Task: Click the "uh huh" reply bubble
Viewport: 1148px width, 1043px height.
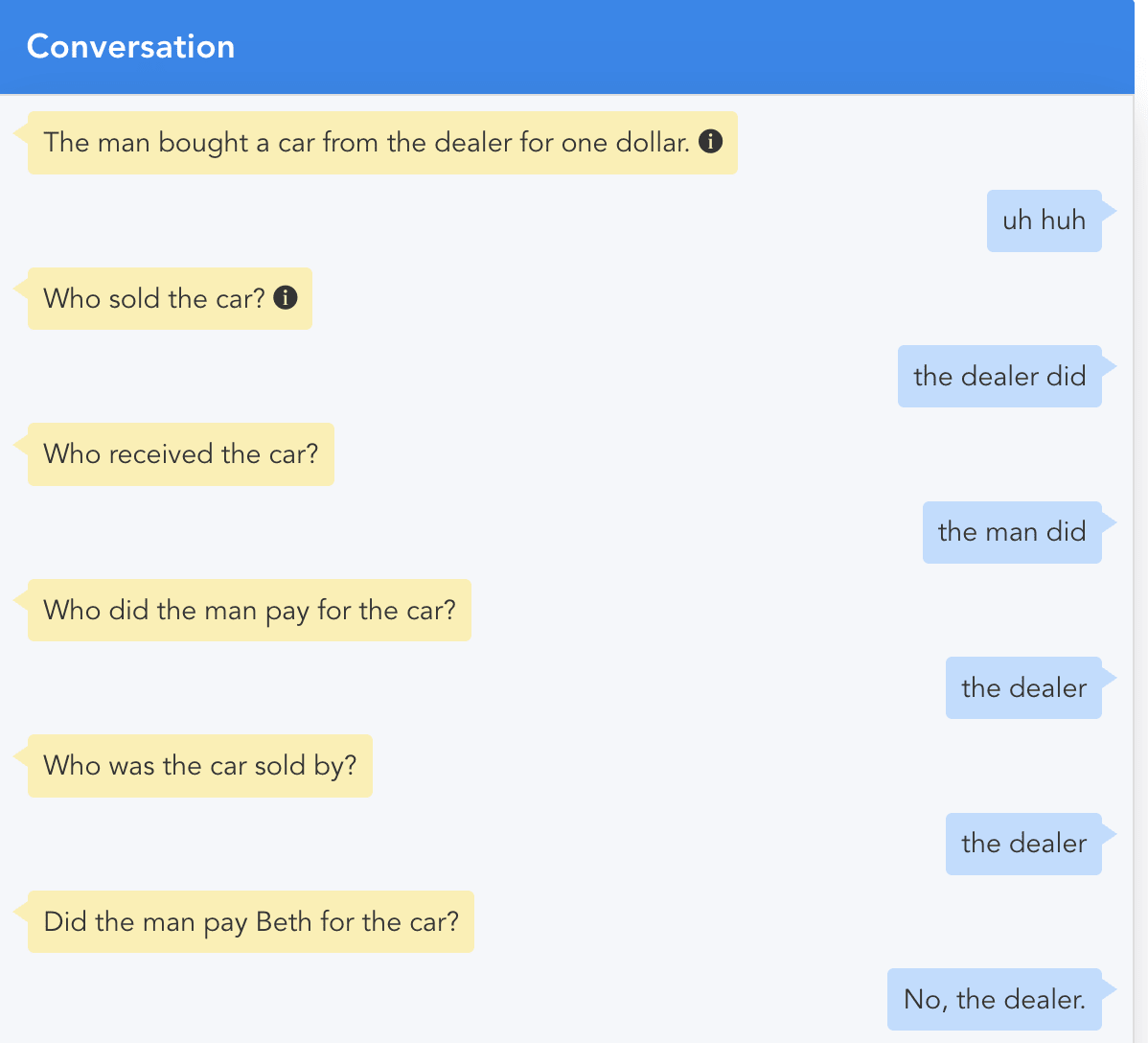Action: click(x=1044, y=220)
